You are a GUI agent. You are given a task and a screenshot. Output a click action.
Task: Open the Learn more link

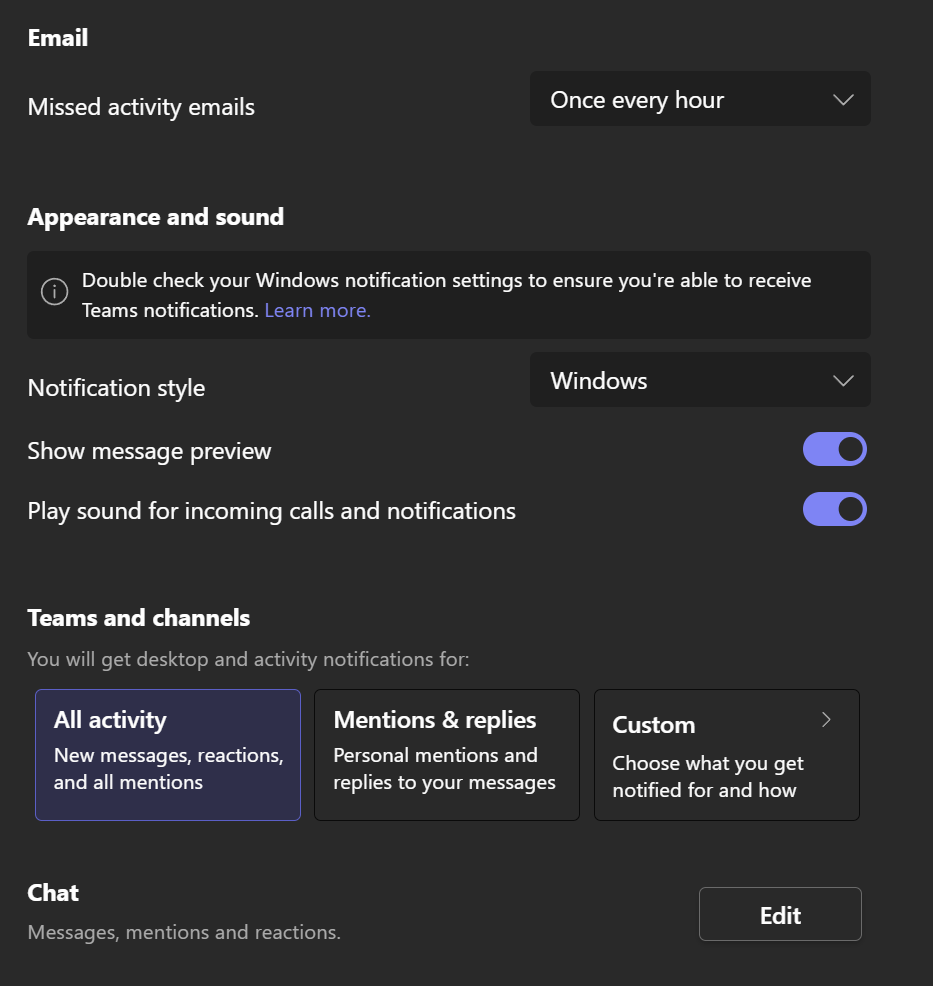click(317, 311)
